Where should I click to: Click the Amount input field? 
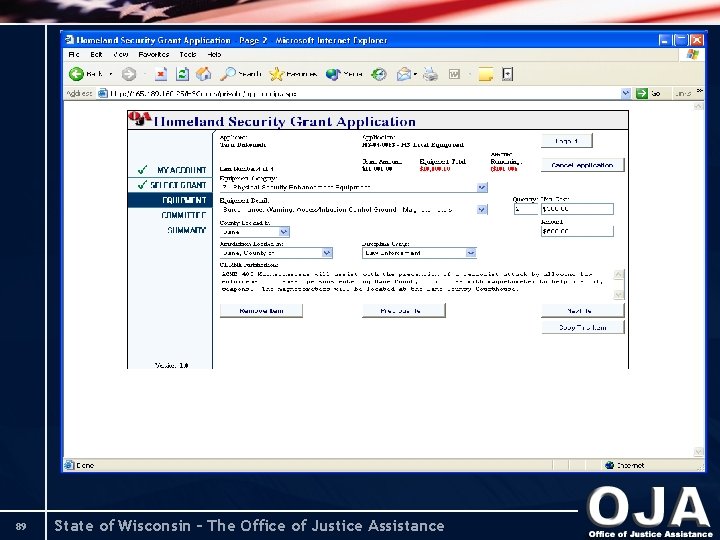click(x=577, y=231)
